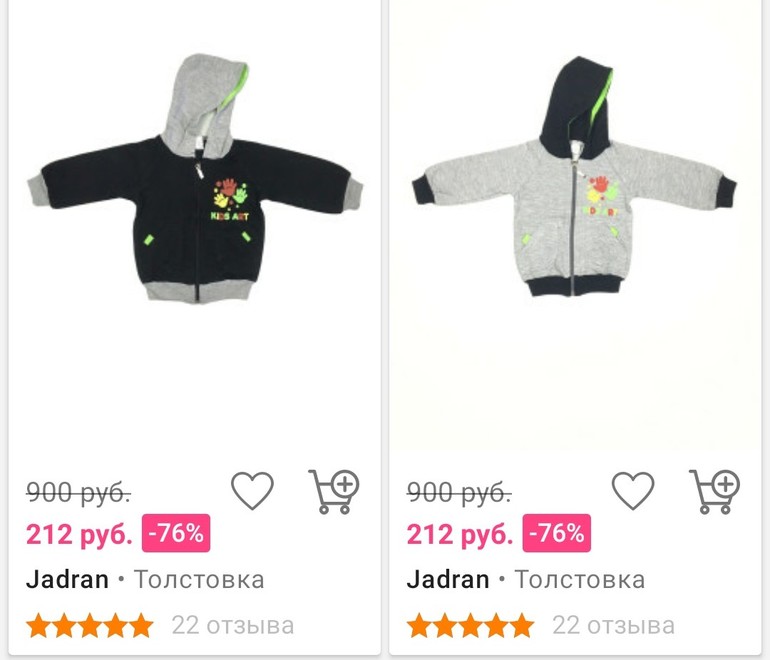The width and height of the screenshot is (770, 660).
Task: Click crossed-out 900 руб. on left card
Action: pos(79,492)
